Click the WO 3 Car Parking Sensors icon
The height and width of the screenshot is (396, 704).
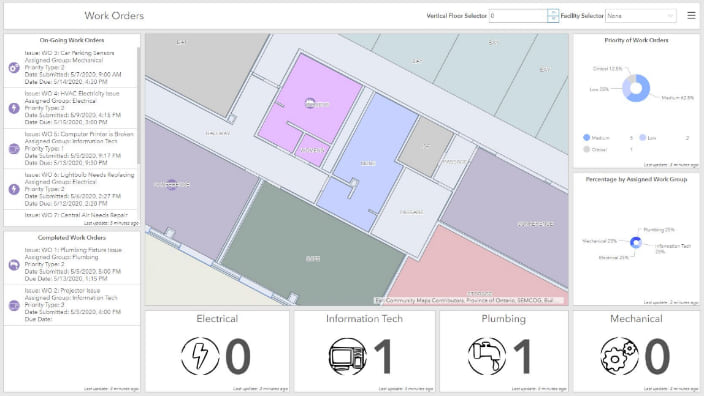click(14, 67)
